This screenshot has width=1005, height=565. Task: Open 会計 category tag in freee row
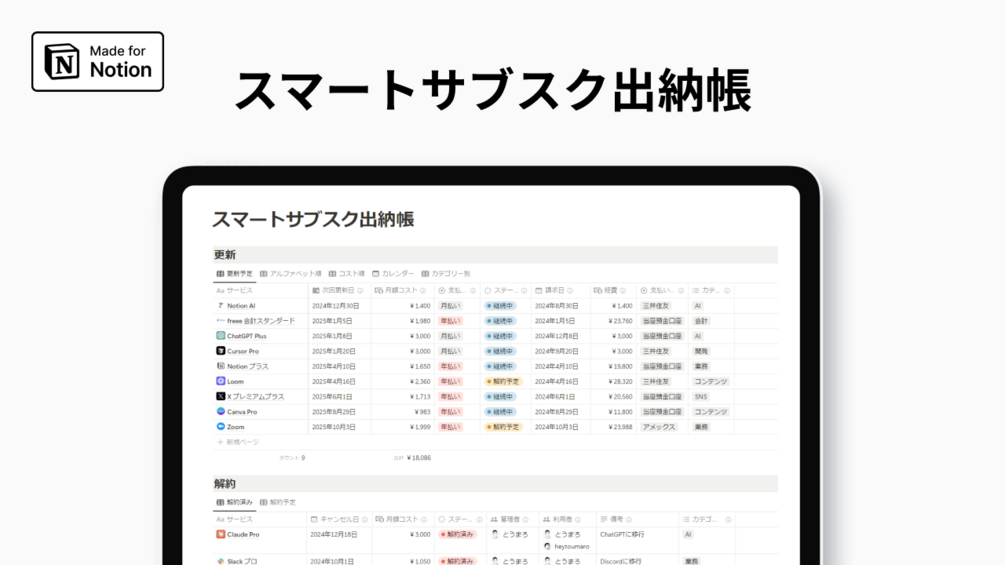pyautogui.click(x=701, y=320)
